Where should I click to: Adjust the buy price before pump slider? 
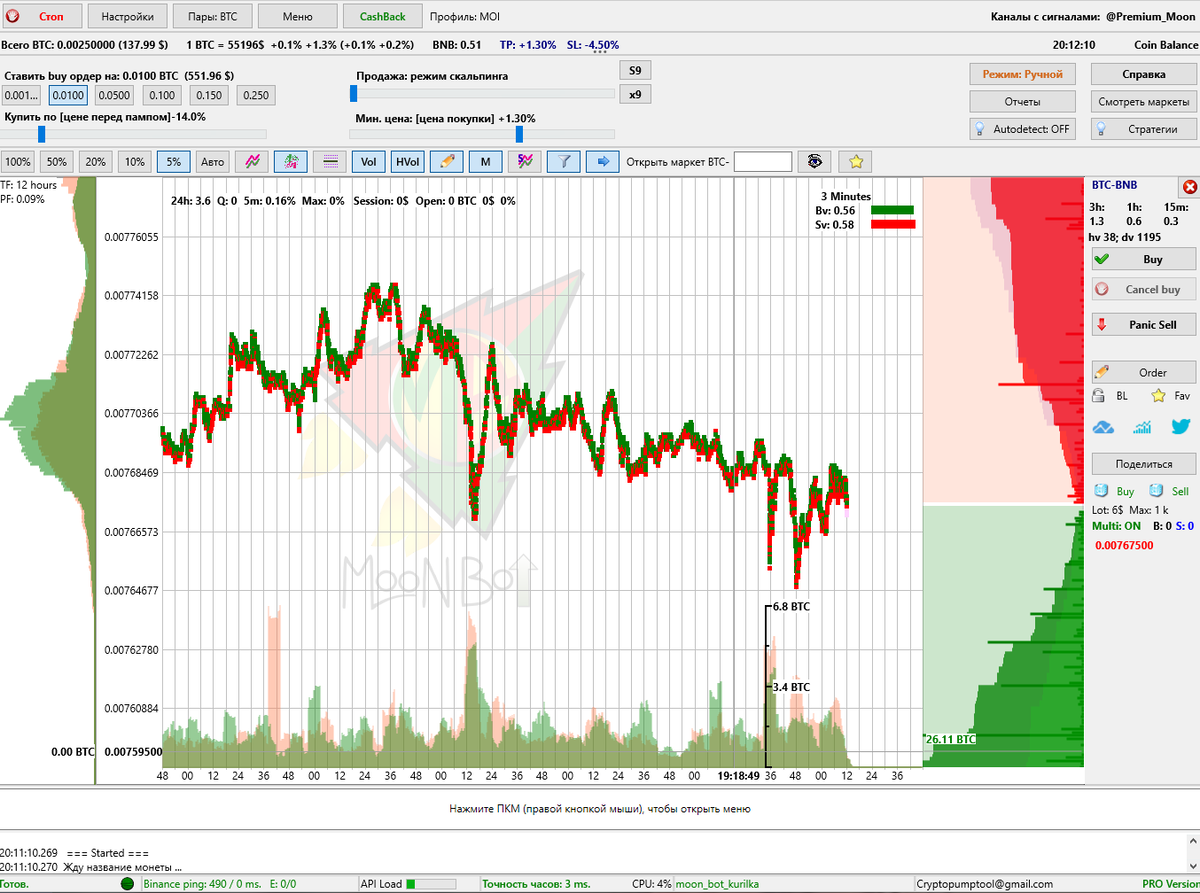(x=41, y=133)
